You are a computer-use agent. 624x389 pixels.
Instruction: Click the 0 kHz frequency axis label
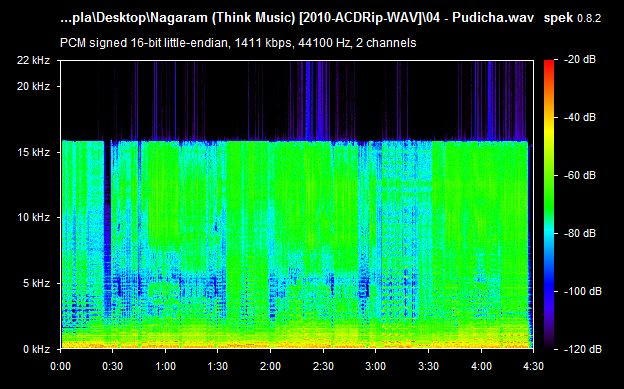point(36,349)
